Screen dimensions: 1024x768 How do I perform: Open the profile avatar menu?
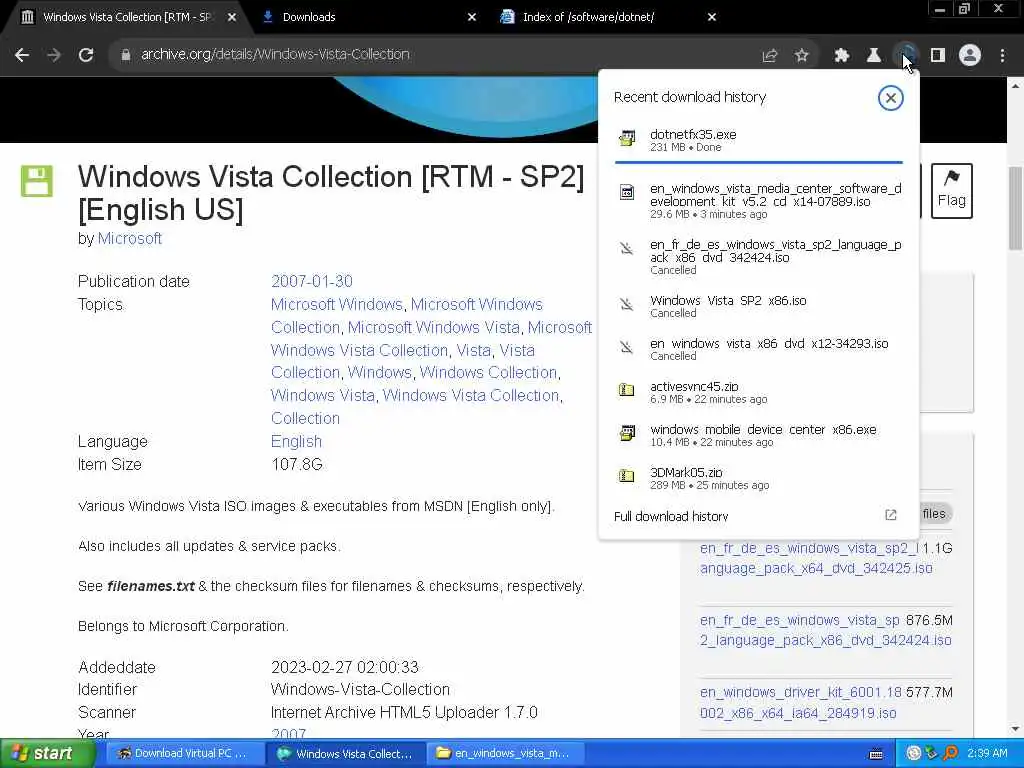(970, 56)
